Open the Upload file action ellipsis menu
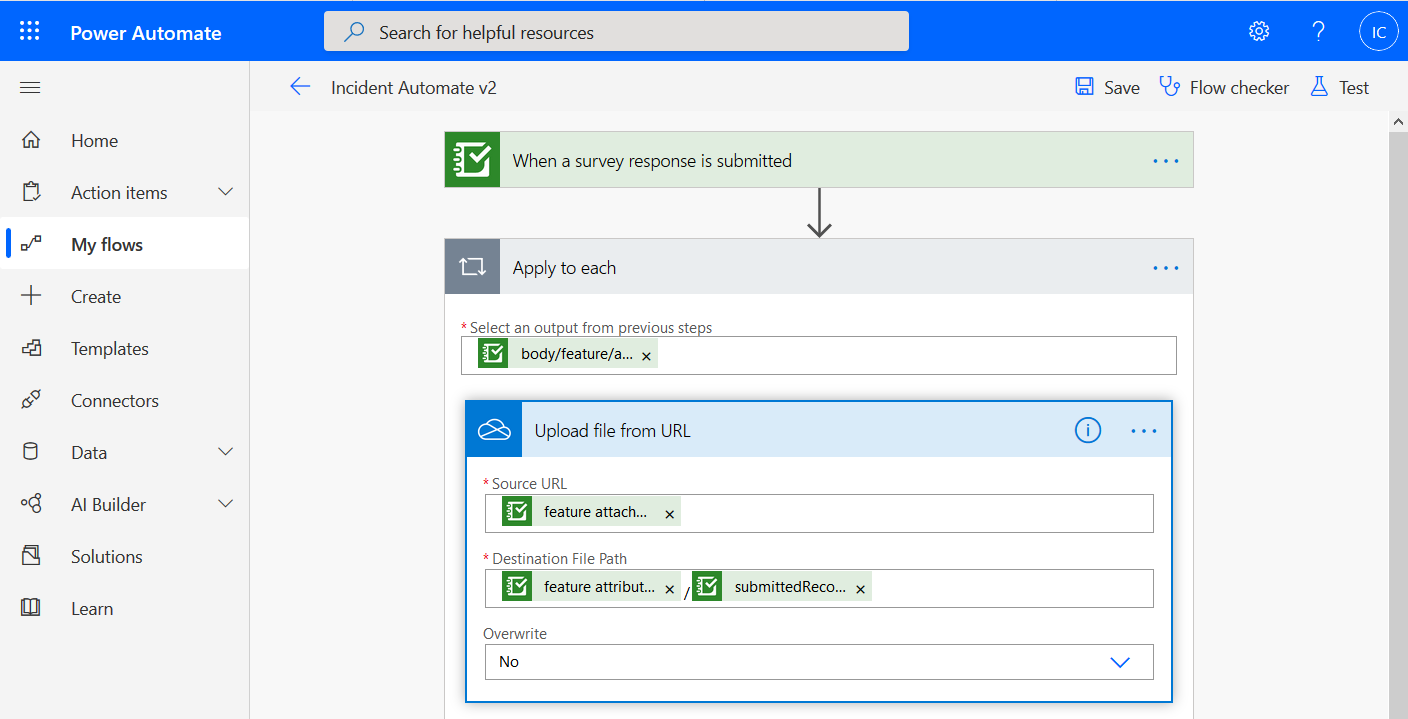 (x=1143, y=430)
